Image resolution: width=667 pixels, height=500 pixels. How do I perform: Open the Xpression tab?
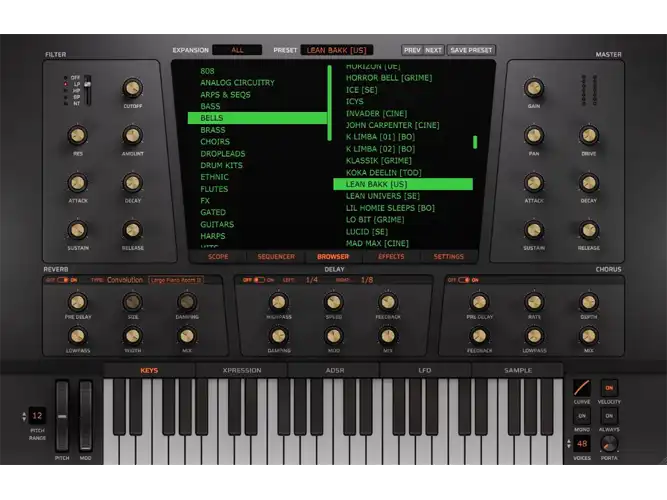coord(242,370)
